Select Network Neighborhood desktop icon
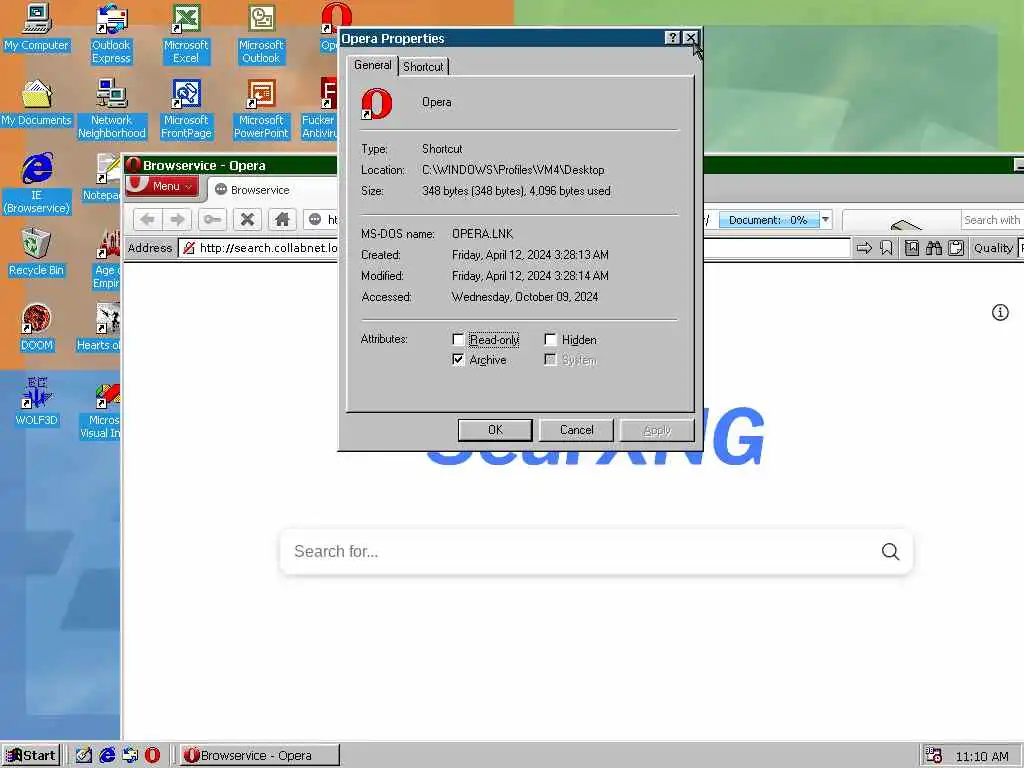Screen dimensions: 1024x768 coord(112,109)
